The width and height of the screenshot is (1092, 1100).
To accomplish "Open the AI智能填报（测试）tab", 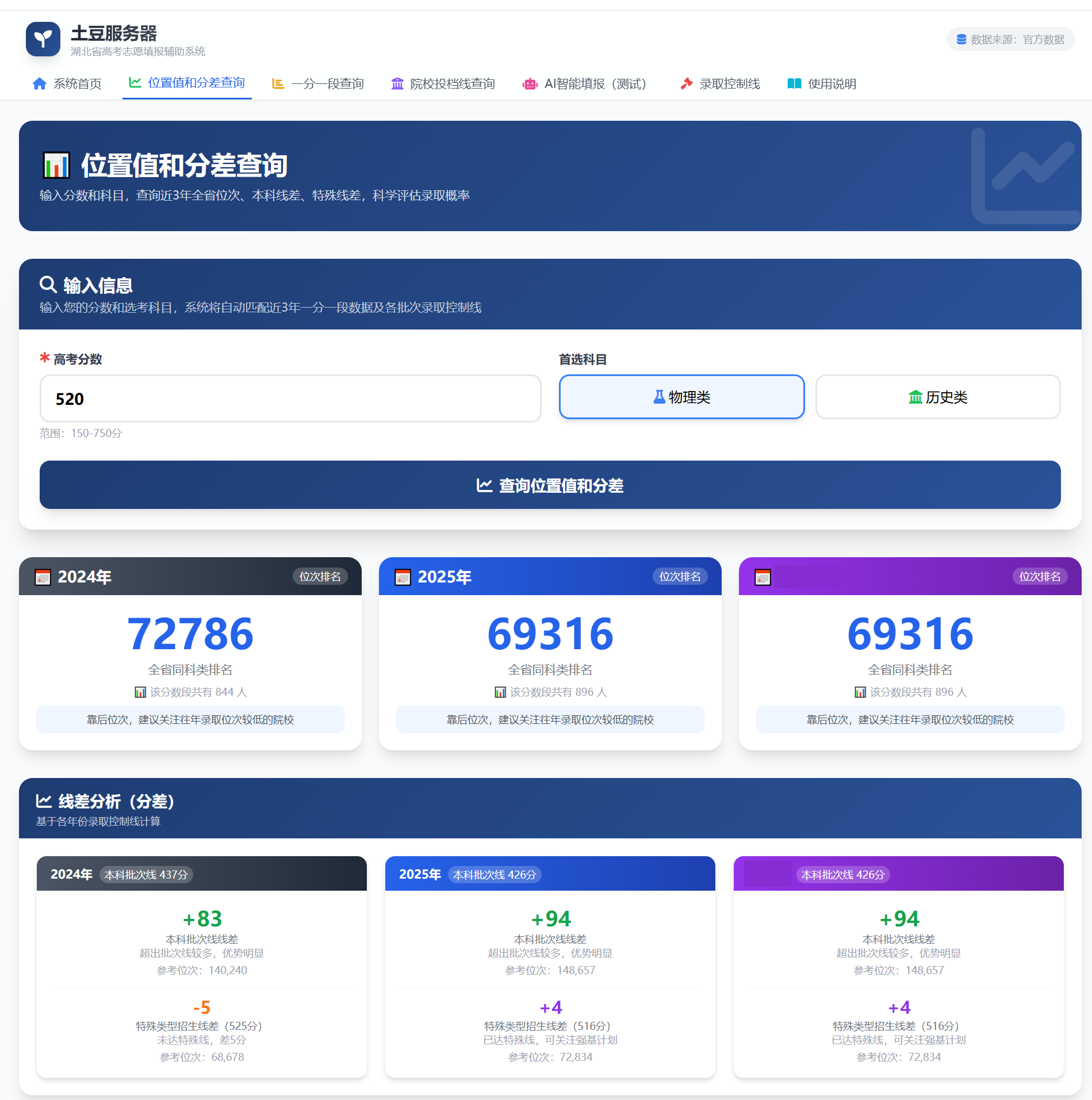I will [587, 84].
